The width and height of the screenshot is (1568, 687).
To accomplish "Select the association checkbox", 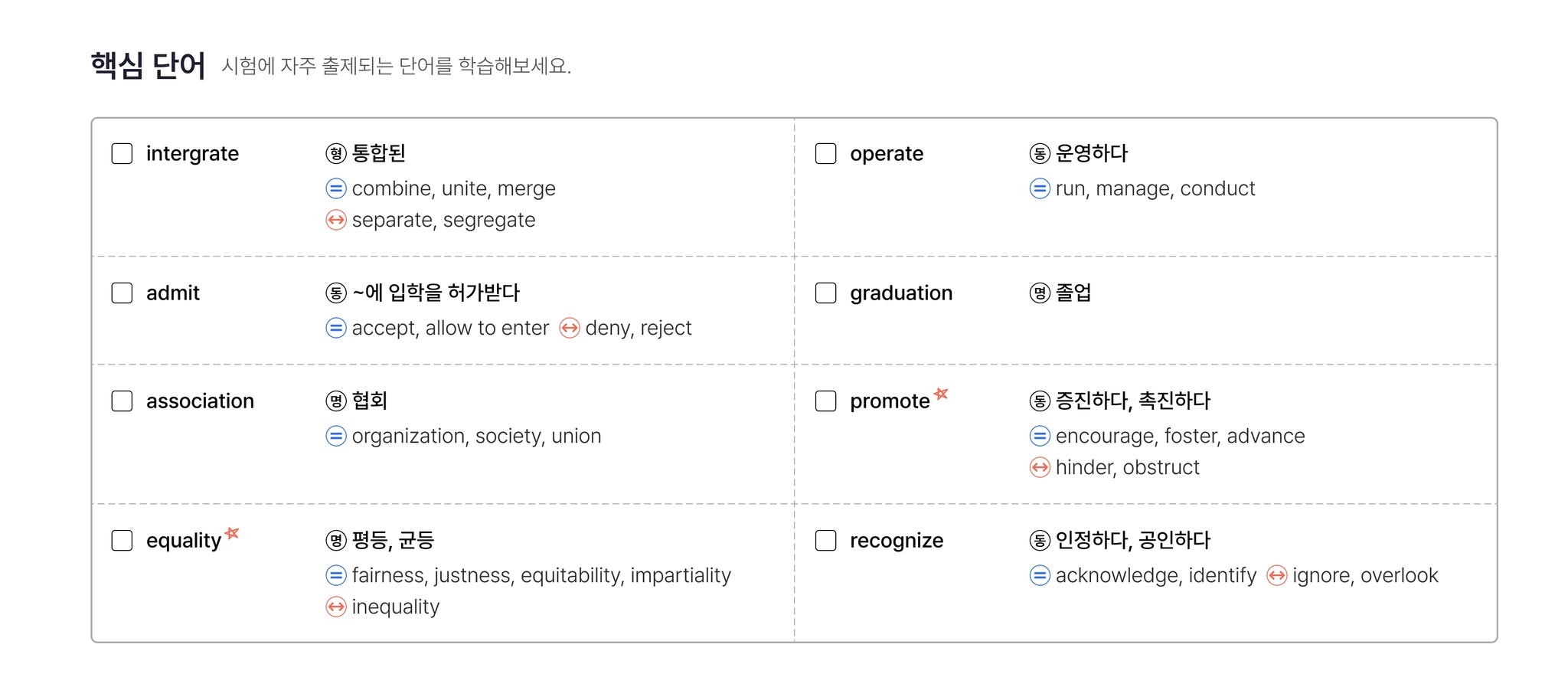I will pyautogui.click(x=122, y=401).
